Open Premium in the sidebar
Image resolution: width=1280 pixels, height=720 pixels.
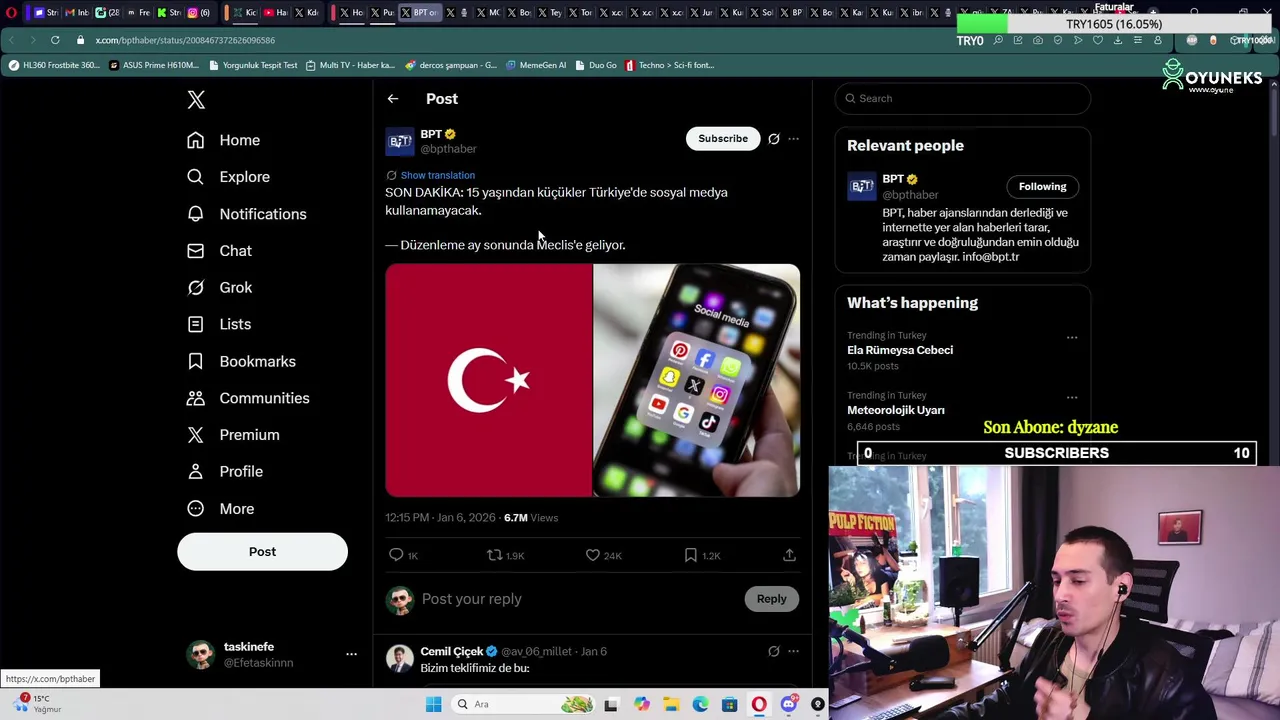tap(233, 435)
